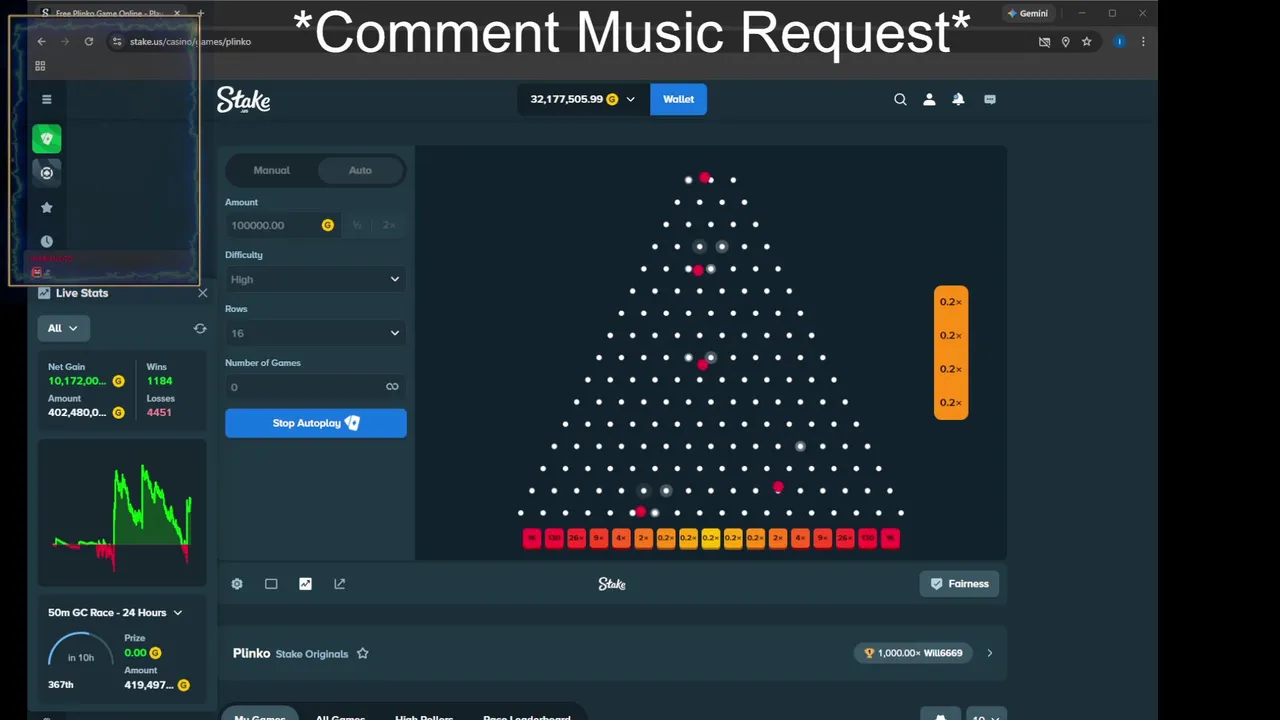
Task: Open the browser apps grid icon
Action: point(40,66)
